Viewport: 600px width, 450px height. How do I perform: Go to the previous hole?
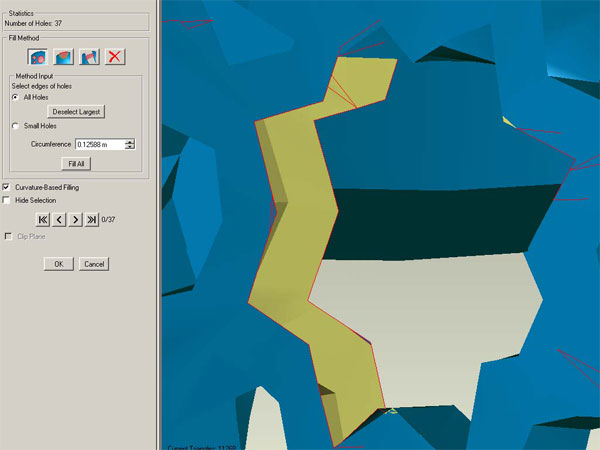[59, 219]
